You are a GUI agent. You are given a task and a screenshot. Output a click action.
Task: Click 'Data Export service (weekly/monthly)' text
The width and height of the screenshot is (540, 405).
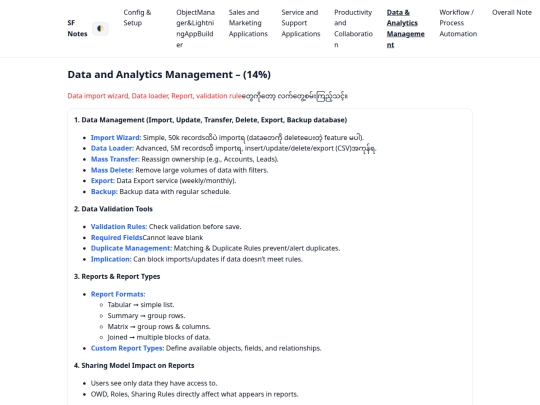(x=176, y=180)
